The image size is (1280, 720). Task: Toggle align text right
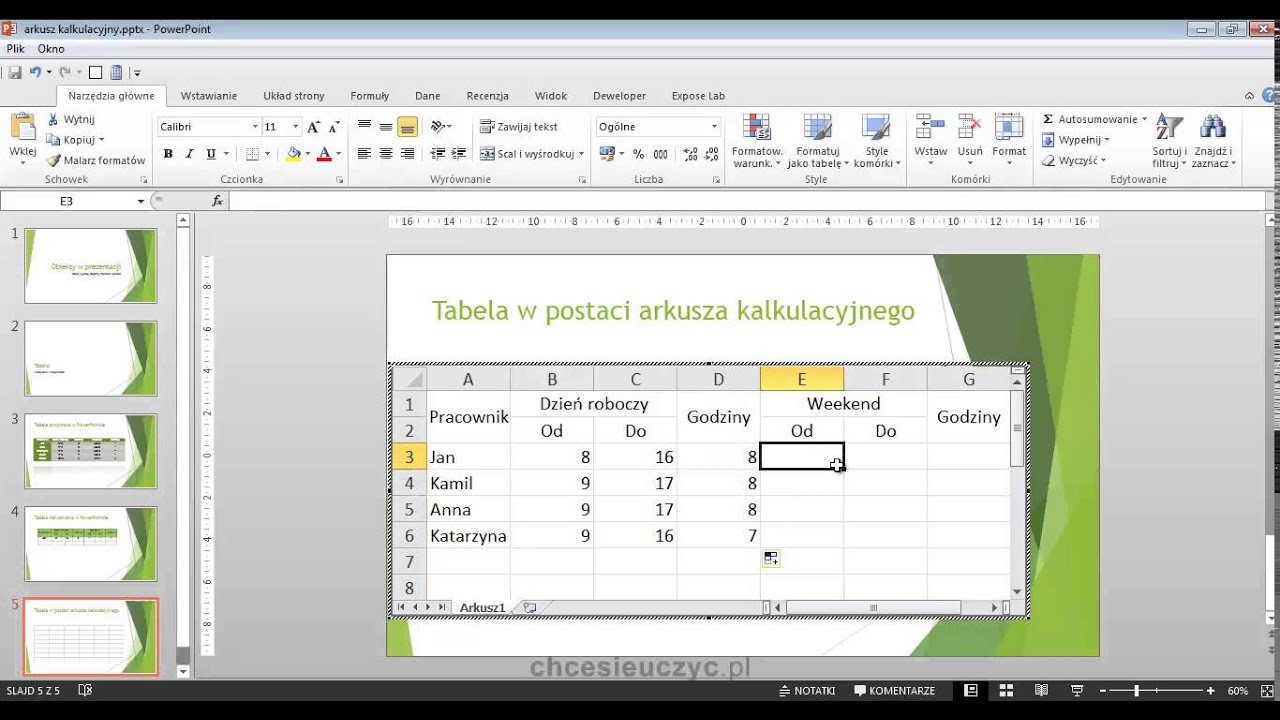[x=407, y=154]
